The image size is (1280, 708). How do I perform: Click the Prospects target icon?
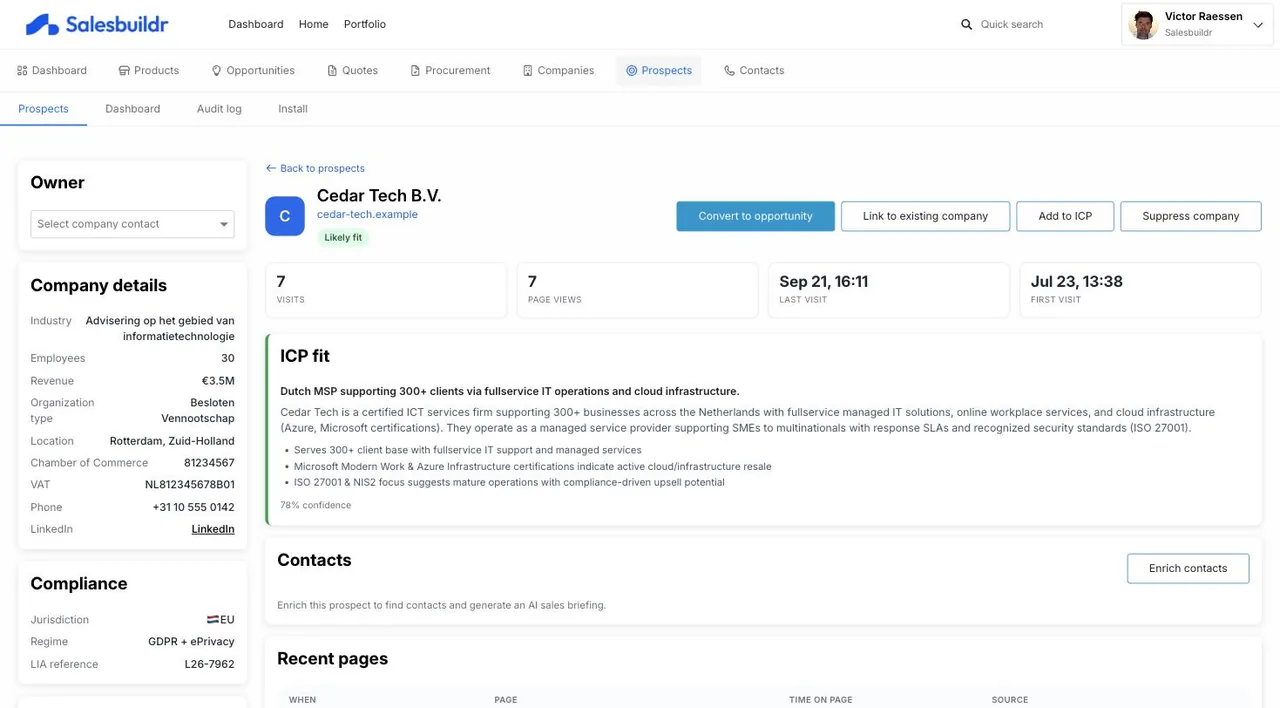tap(631, 71)
